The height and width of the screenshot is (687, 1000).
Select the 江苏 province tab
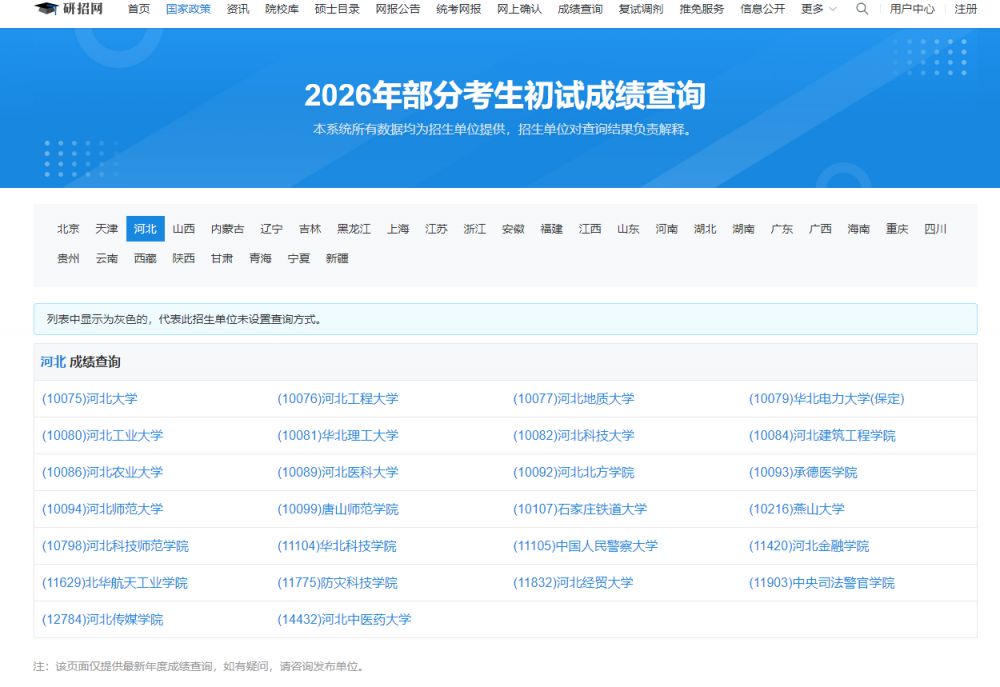click(x=436, y=228)
